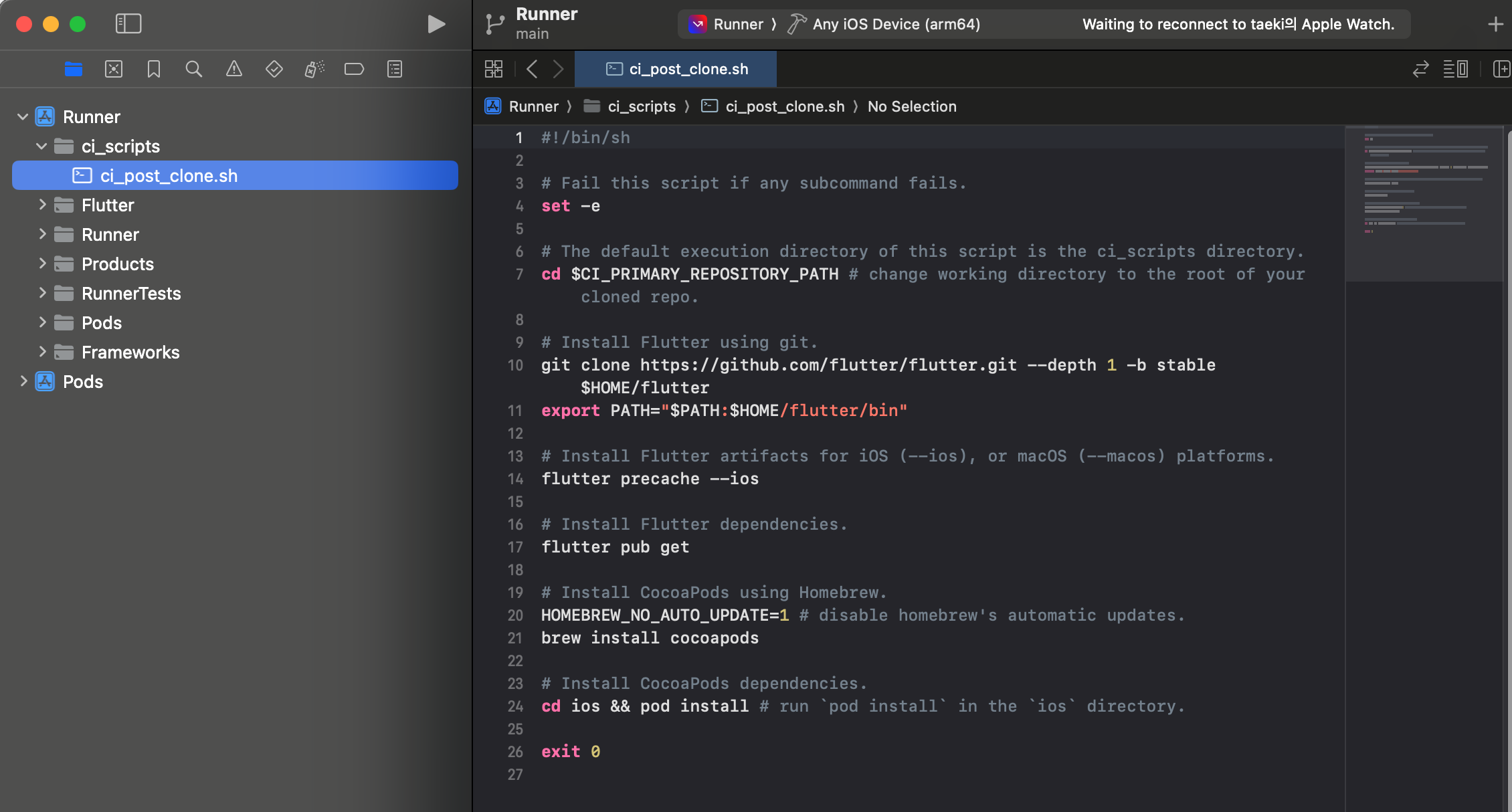This screenshot has width=1512, height=812.
Task: Choose the Any iOS Device destination
Action: tap(895, 24)
